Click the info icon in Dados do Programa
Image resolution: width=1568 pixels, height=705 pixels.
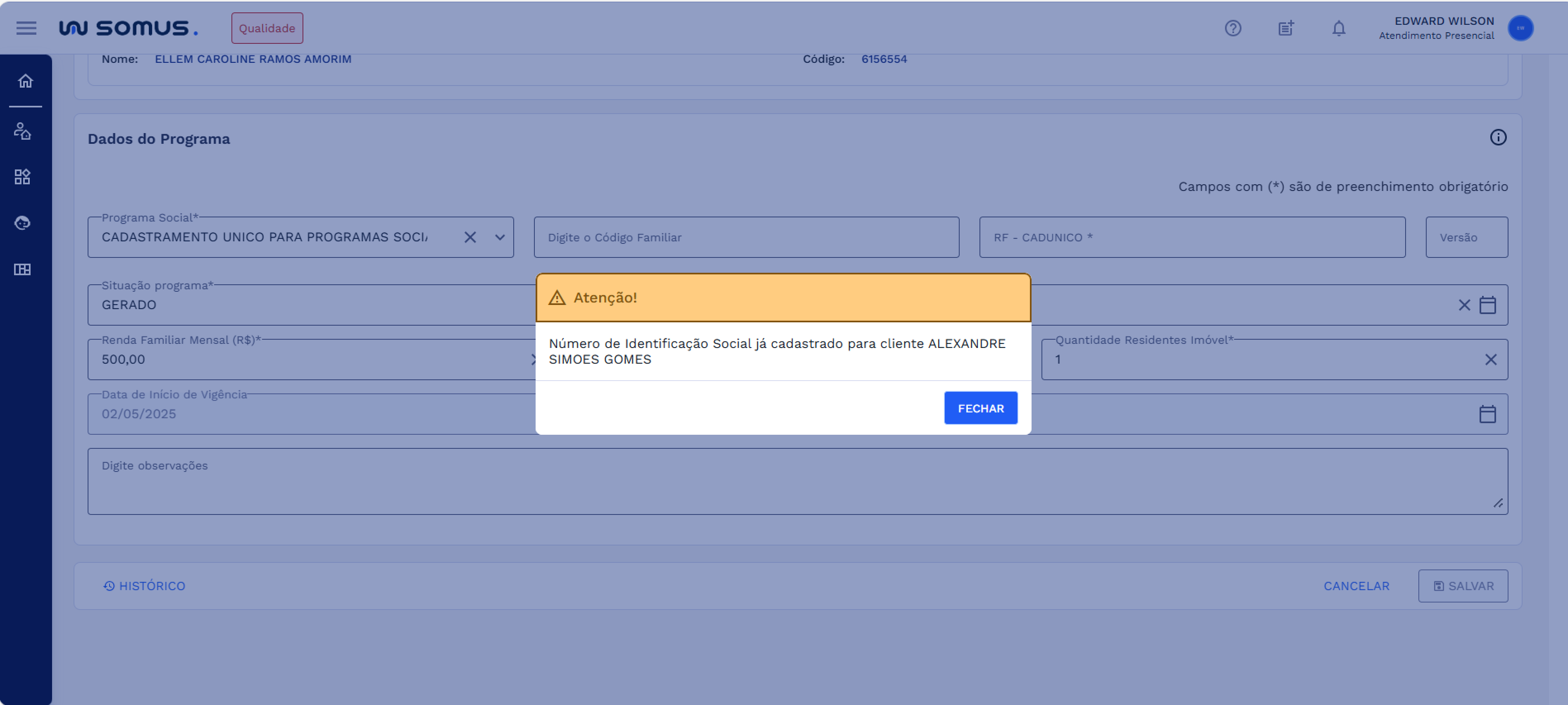click(x=1498, y=138)
